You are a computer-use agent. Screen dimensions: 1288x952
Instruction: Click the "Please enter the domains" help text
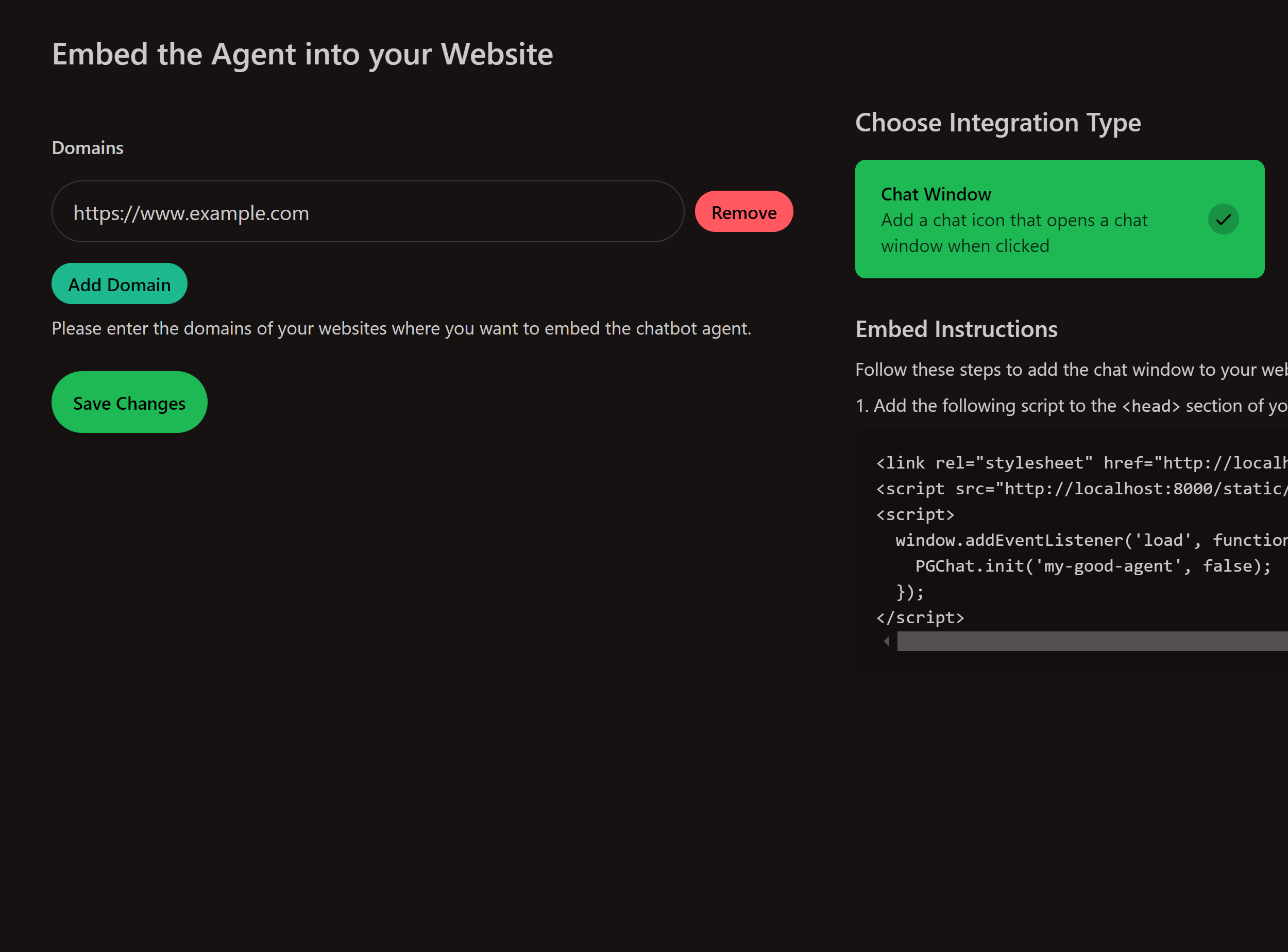(x=401, y=328)
